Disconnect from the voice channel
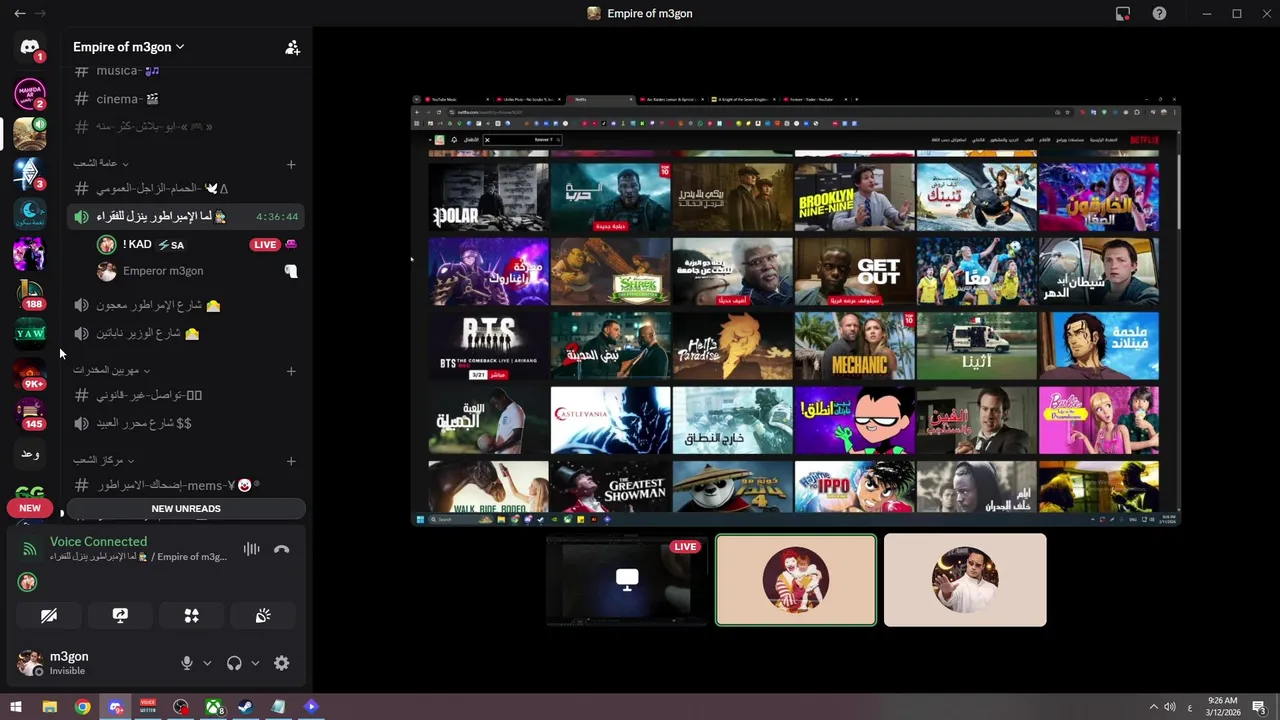The width and height of the screenshot is (1280, 720). [x=282, y=549]
